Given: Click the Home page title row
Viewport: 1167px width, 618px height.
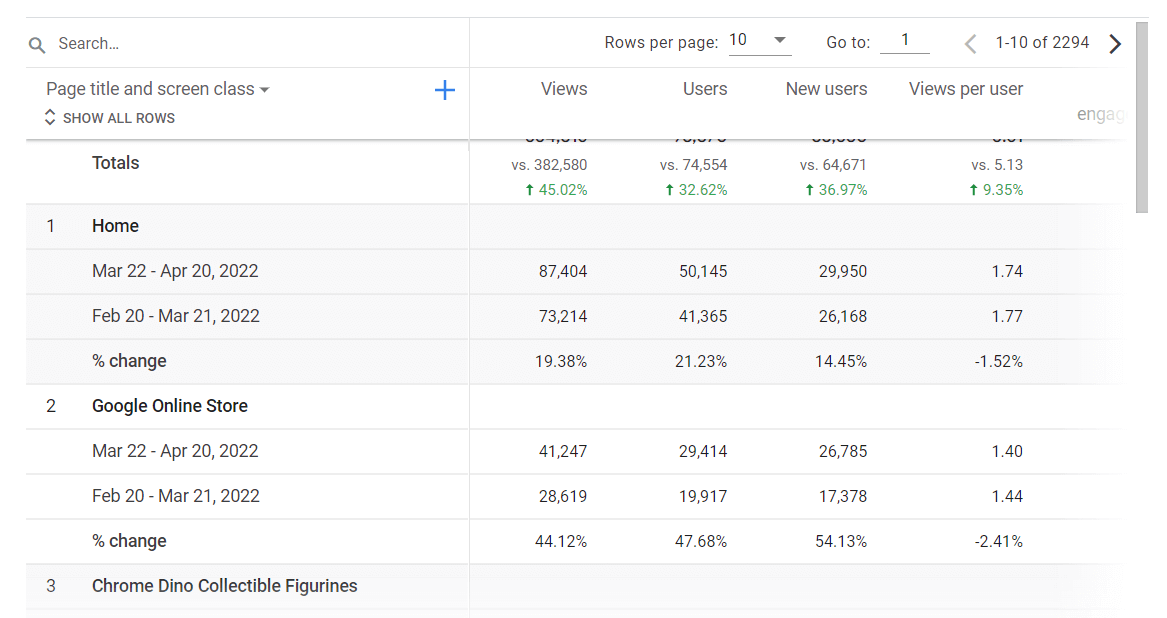Looking at the screenshot, I should tap(115, 226).
